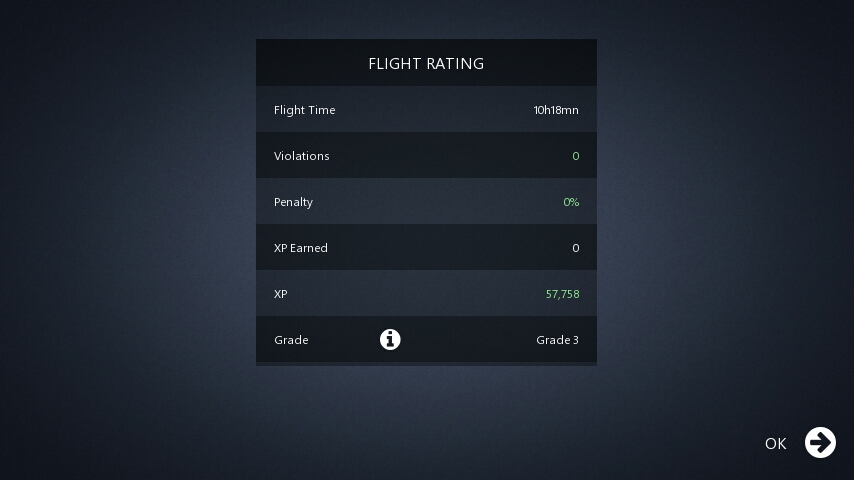Select the FLIGHT RATING header

(426, 64)
